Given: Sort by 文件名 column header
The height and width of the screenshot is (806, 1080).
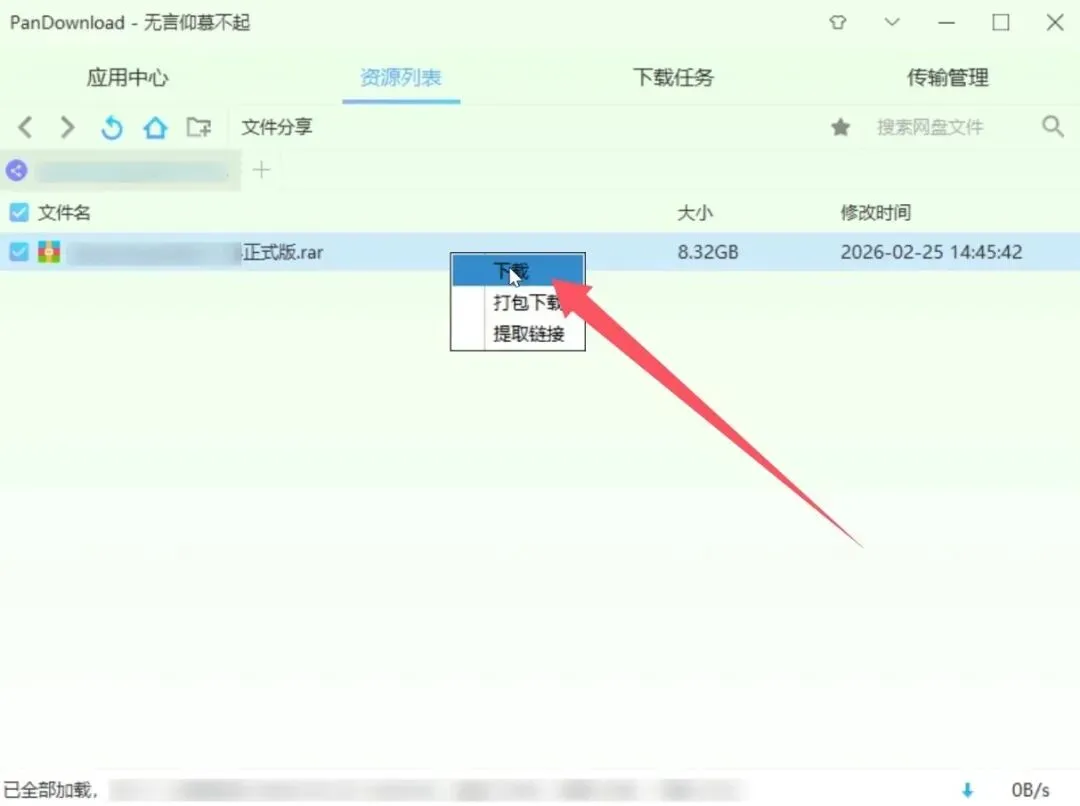Looking at the screenshot, I should point(64,212).
